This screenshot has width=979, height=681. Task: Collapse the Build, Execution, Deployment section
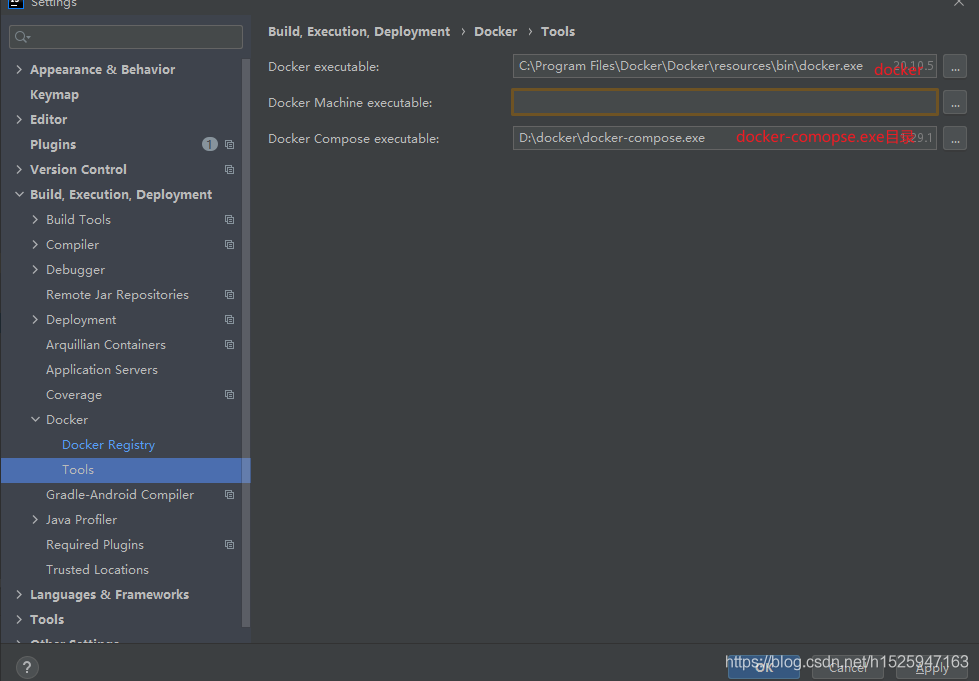click(17, 194)
